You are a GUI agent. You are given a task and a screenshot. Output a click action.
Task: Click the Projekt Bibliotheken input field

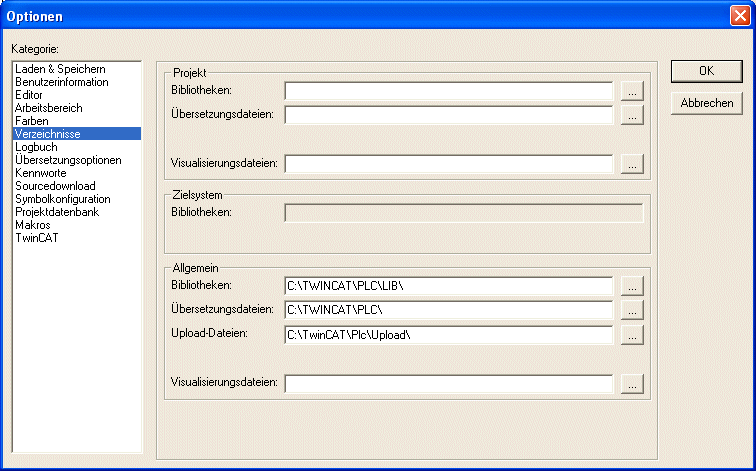(x=448, y=91)
